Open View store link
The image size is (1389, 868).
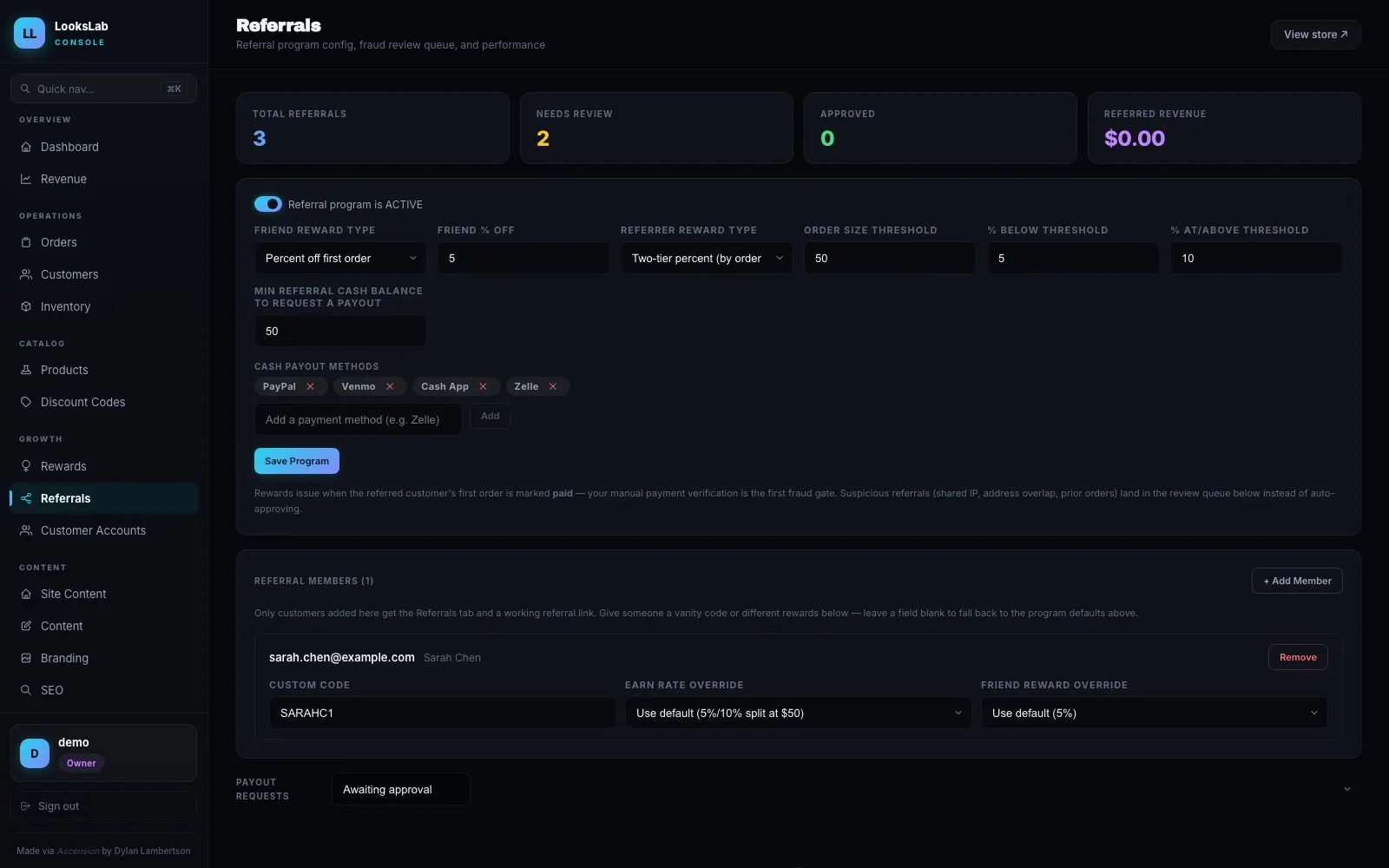click(x=1315, y=35)
